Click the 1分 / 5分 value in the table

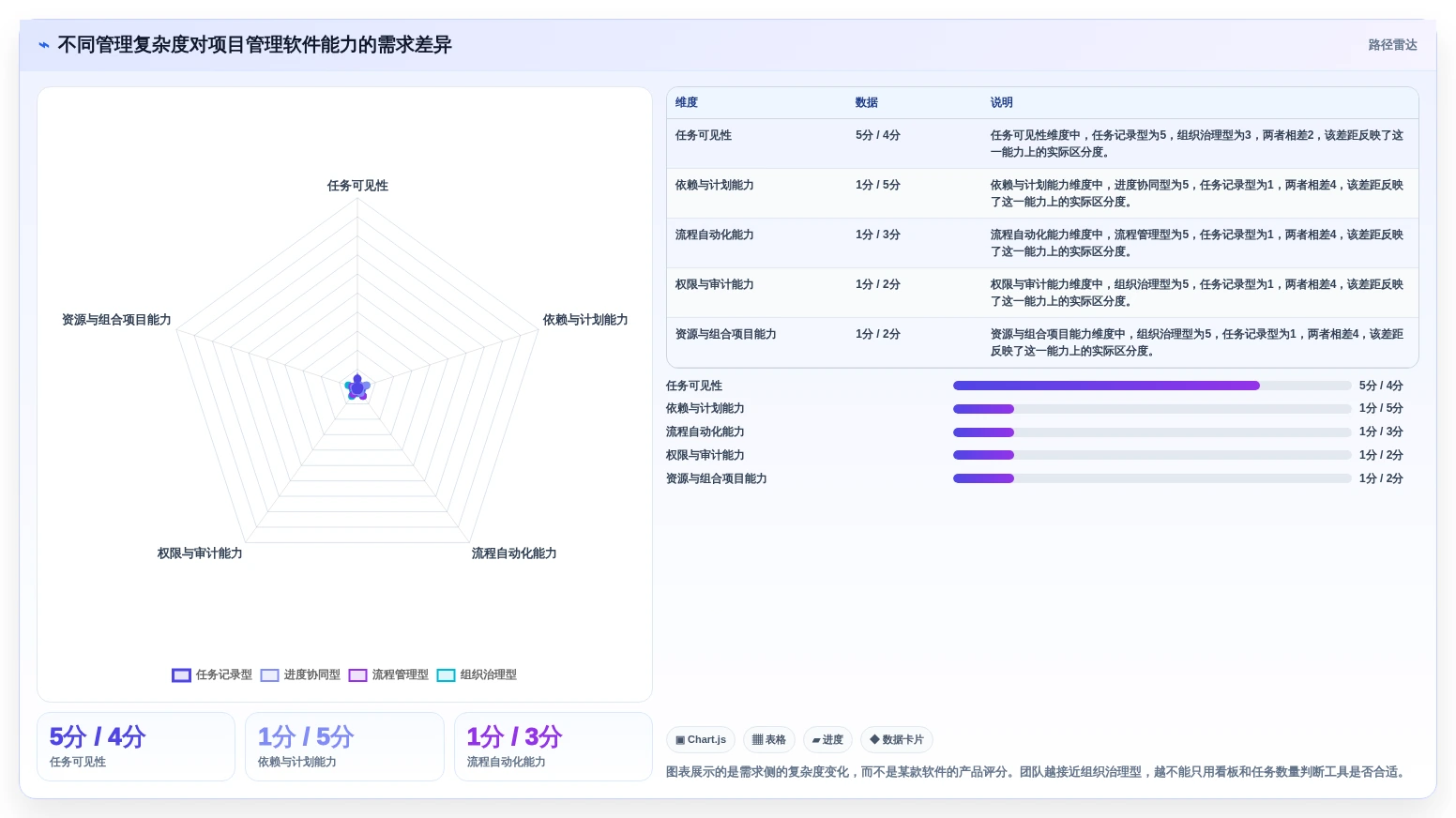pos(878,186)
